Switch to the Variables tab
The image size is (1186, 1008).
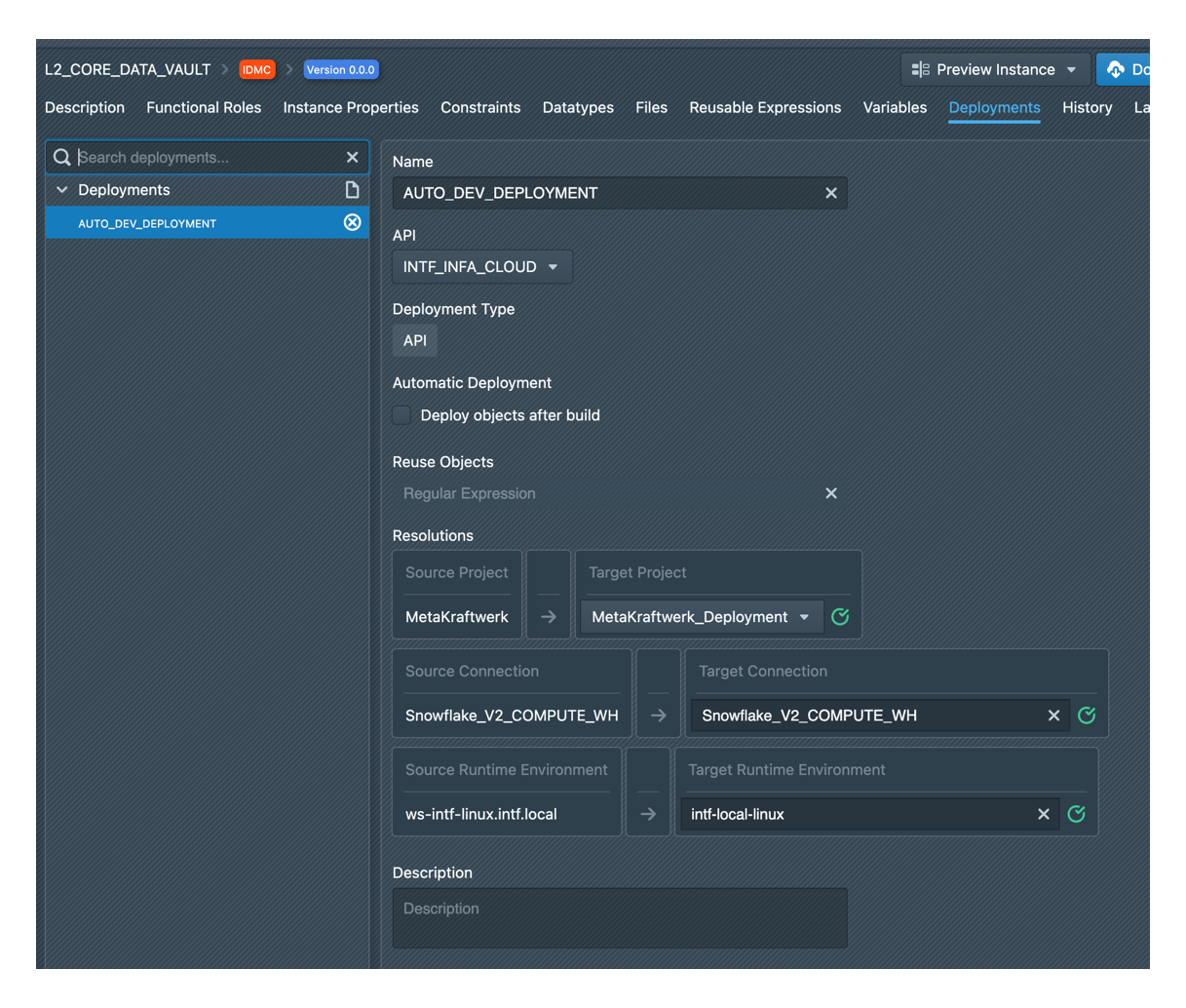tap(894, 107)
